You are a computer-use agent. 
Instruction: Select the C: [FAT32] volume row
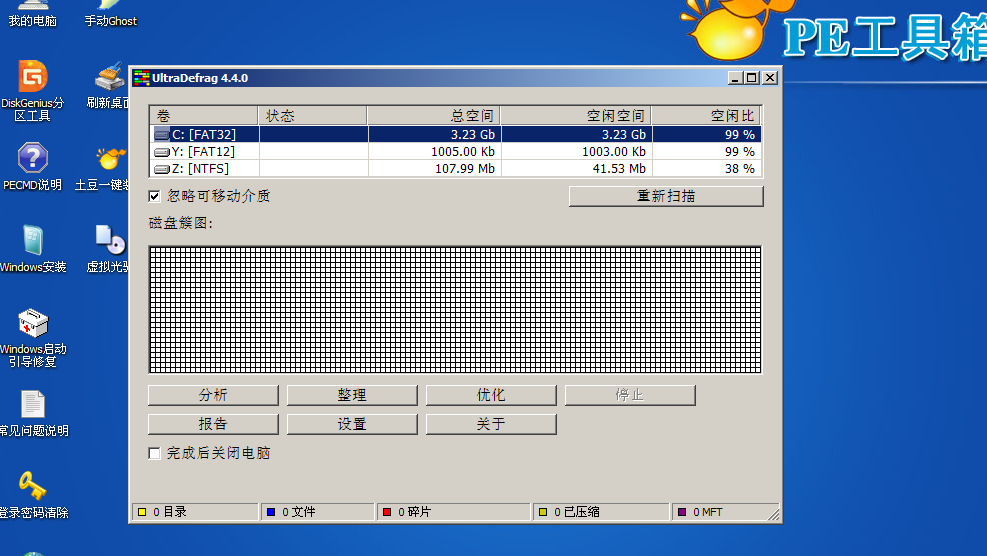click(456, 135)
